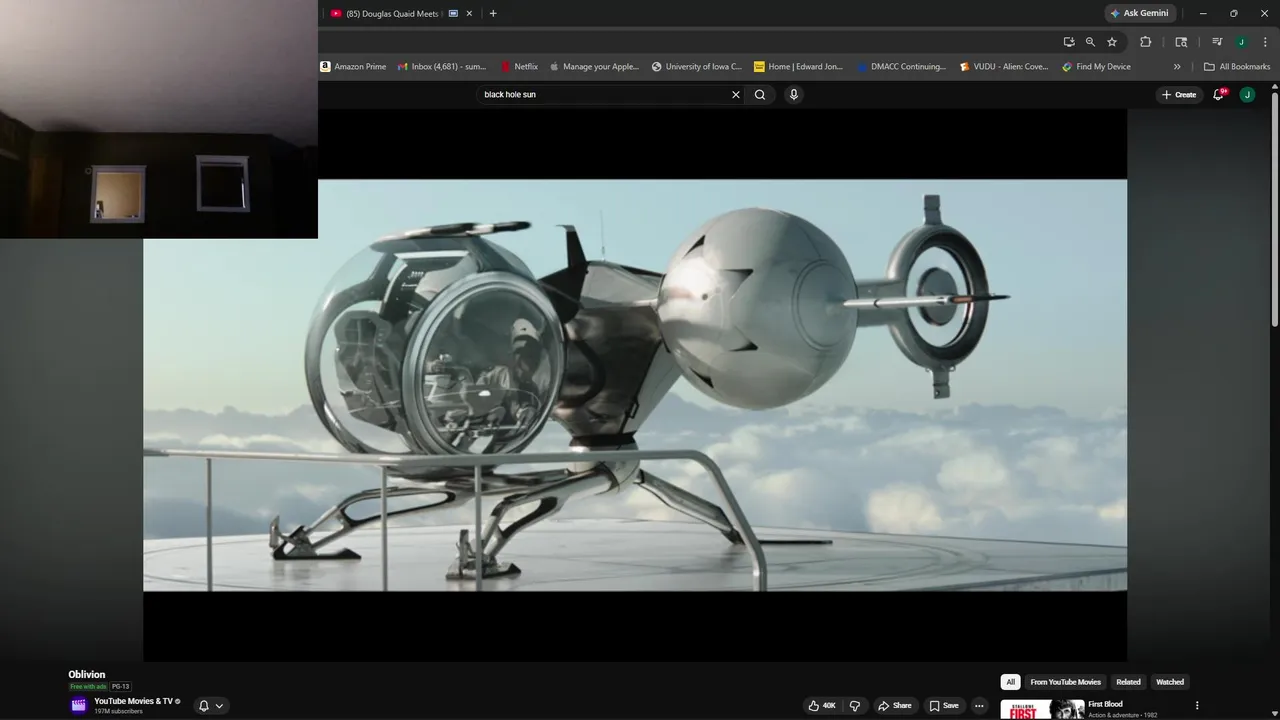Image resolution: width=1280 pixels, height=720 pixels.
Task: Open the DMACC Continuing bookmark
Action: (901, 67)
